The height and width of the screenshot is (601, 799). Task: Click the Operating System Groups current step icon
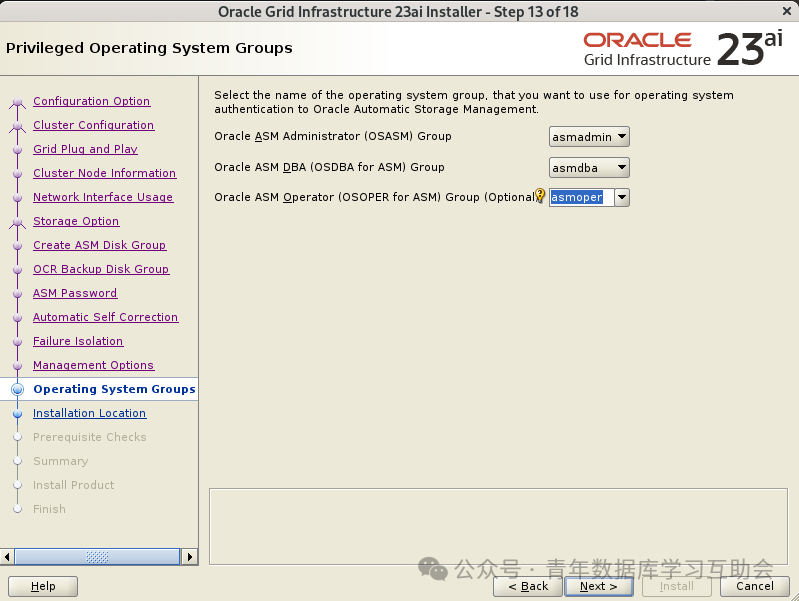17,389
